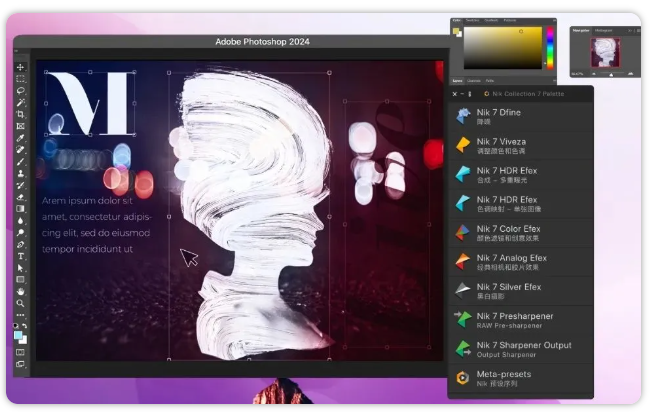Click the Navigator zoom percentage field
Viewport: 657px width, 412px height.
coord(577,74)
